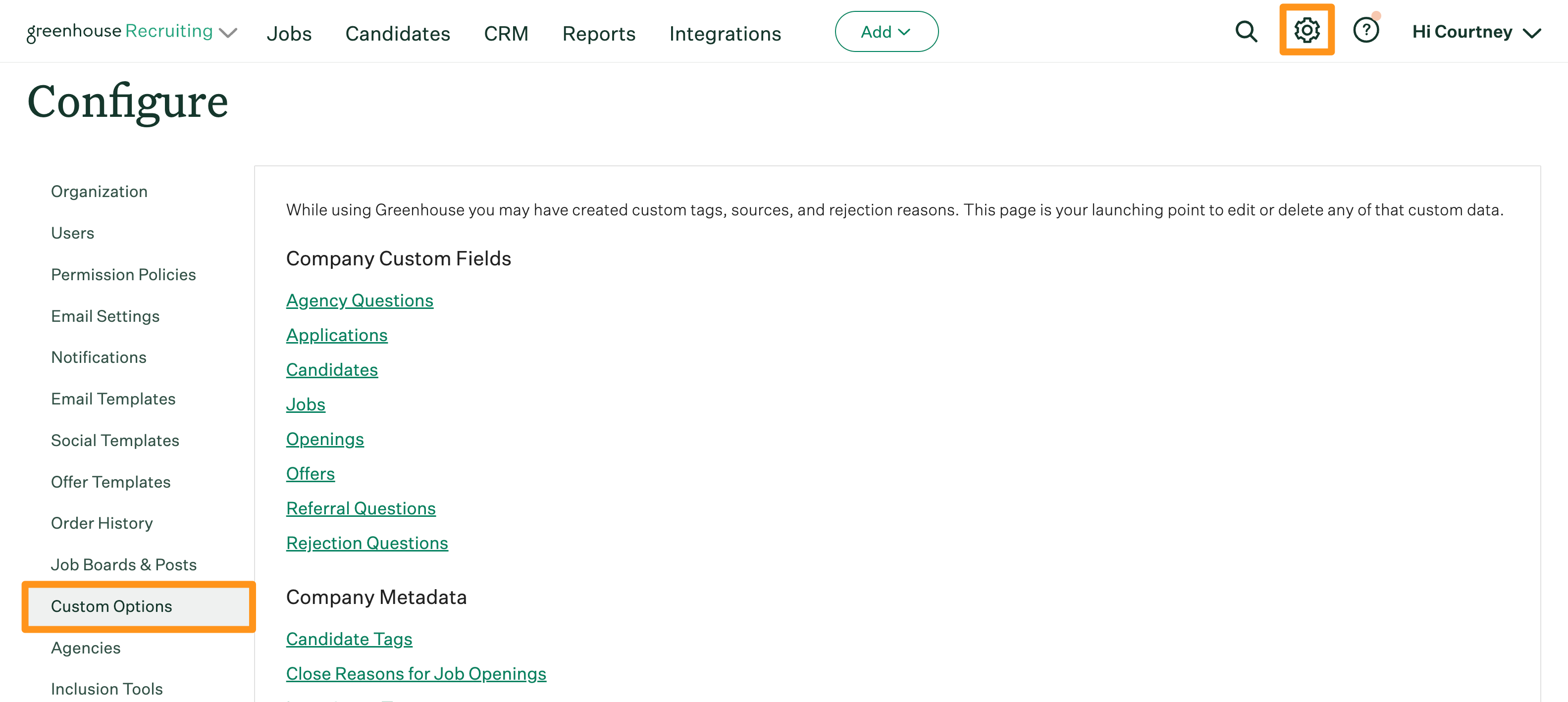Image resolution: width=1568 pixels, height=702 pixels.
Task: Click the Rejection Questions link
Action: pos(367,542)
